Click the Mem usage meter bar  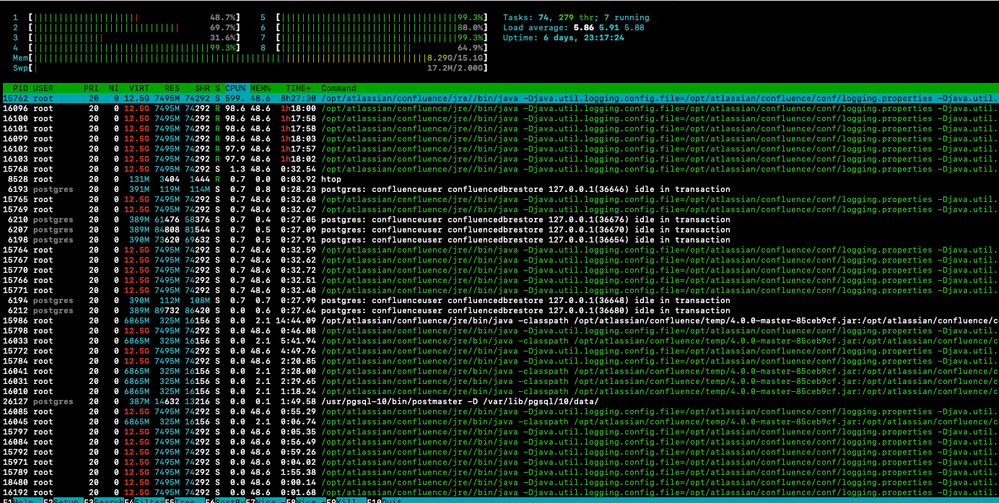(250, 58)
